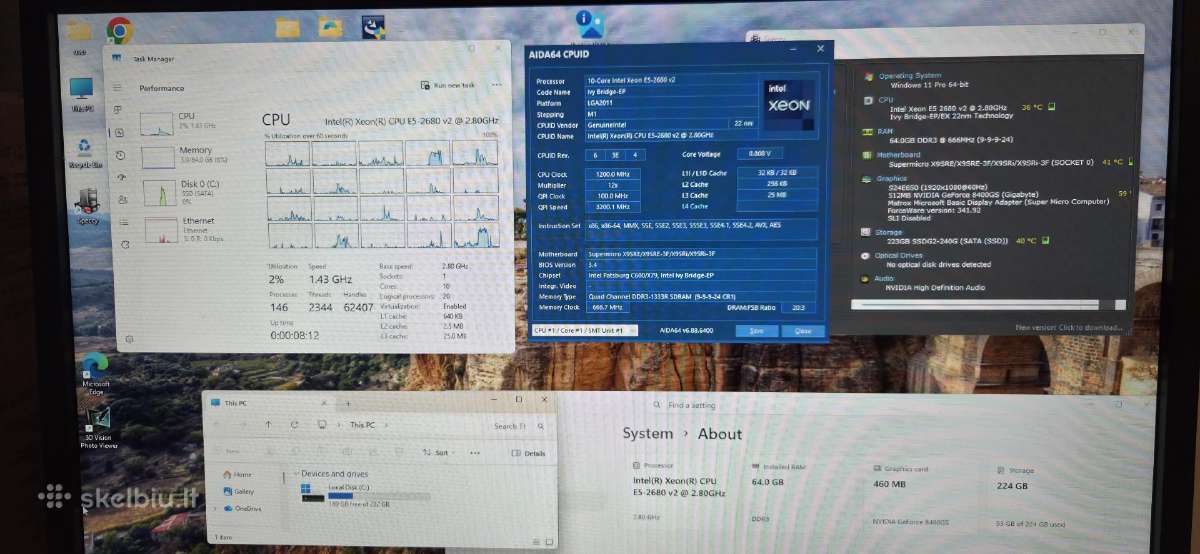Select Home in File Explorer sidebar
The height and width of the screenshot is (554, 1200).
tap(237, 474)
